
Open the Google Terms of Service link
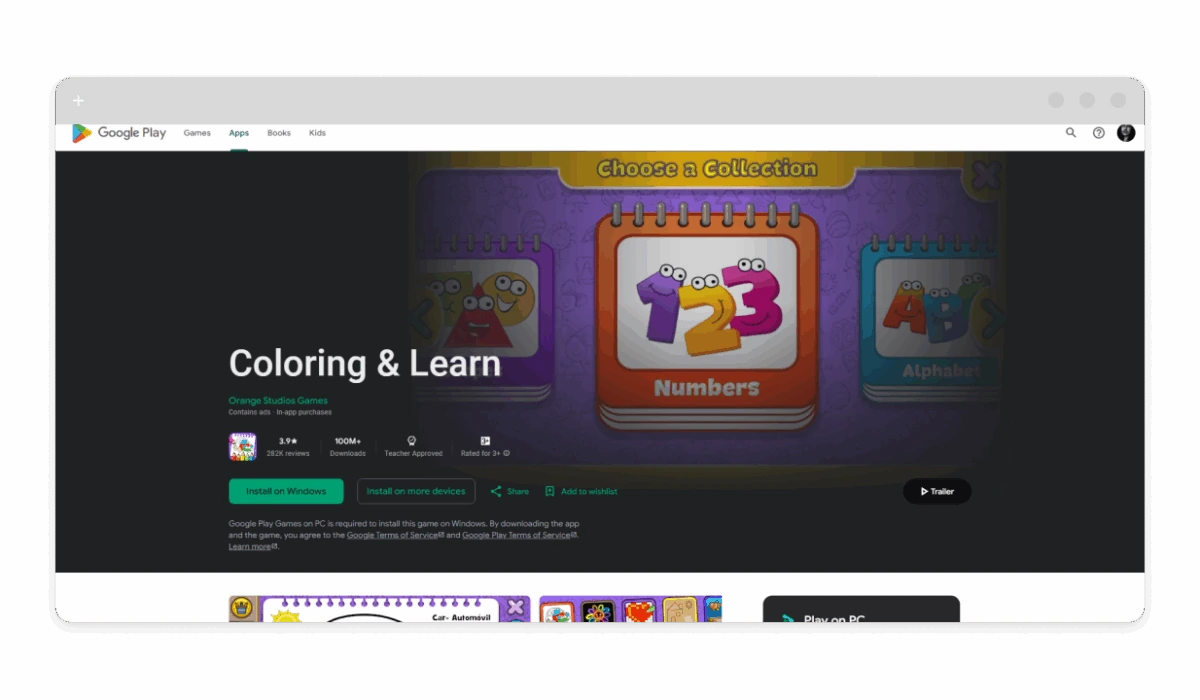392,535
